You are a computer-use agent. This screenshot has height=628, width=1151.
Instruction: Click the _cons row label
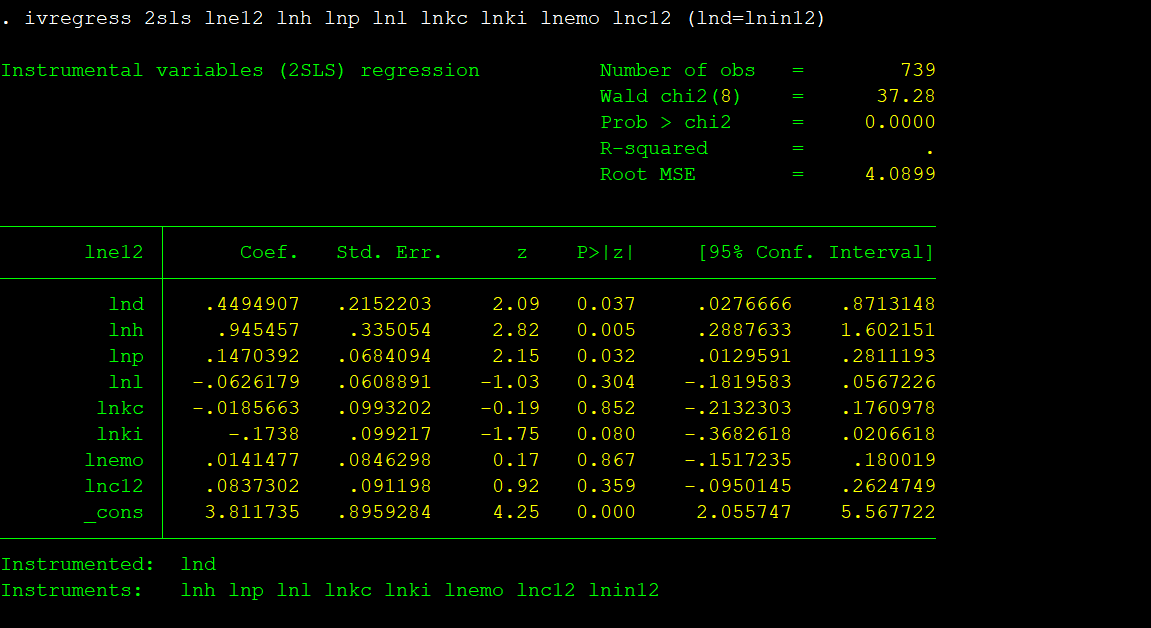click(x=114, y=513)
